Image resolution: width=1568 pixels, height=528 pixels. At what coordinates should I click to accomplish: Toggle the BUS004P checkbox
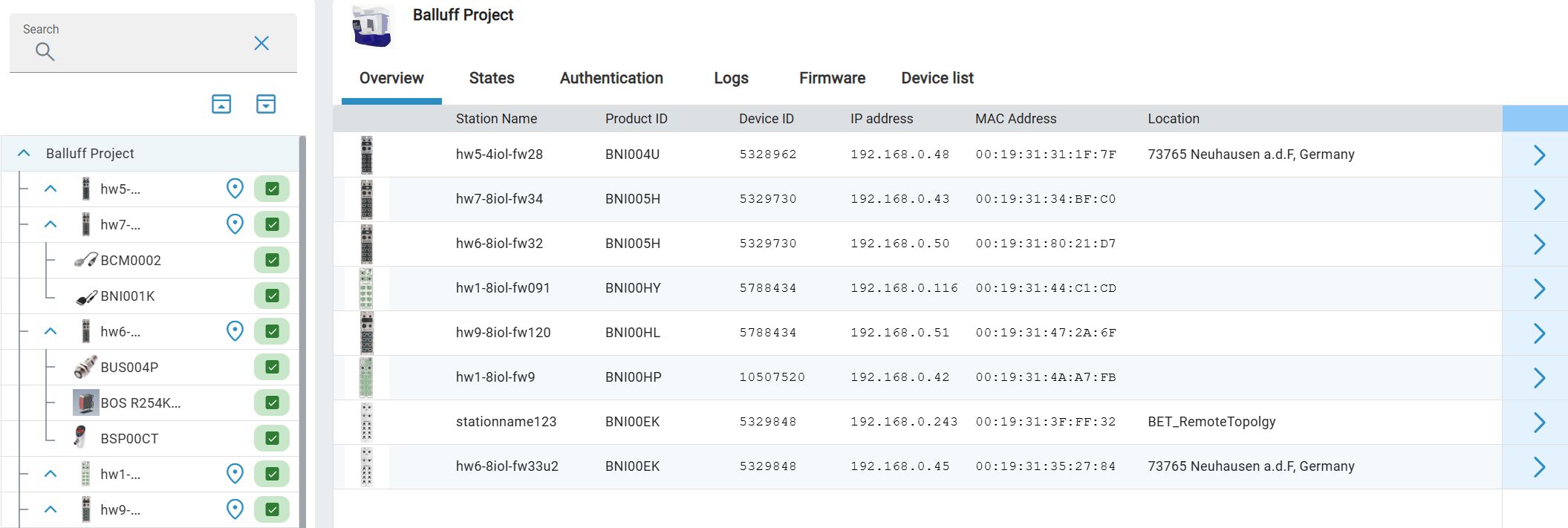click(272, 367)
